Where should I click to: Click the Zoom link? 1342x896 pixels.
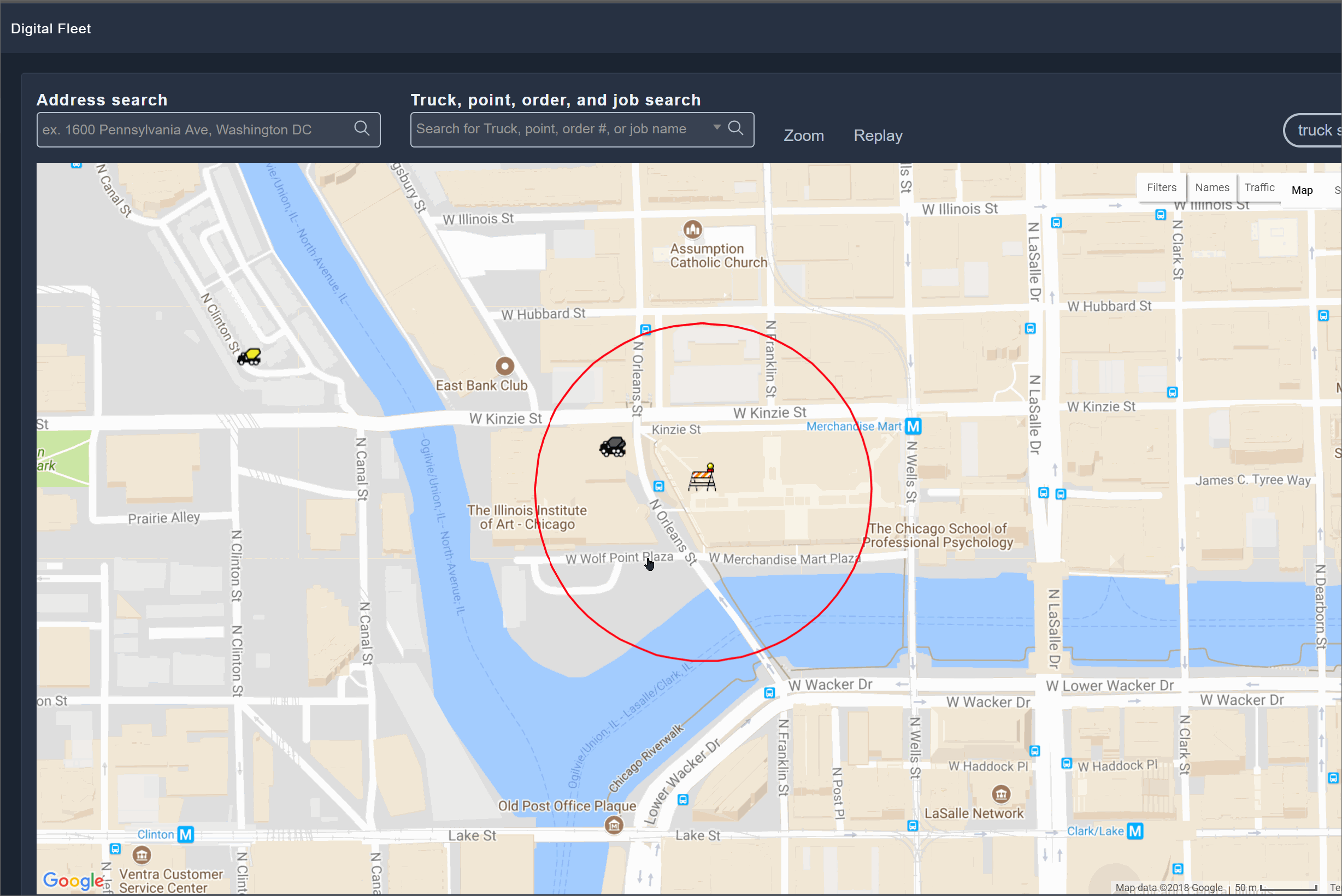(804, 135)
